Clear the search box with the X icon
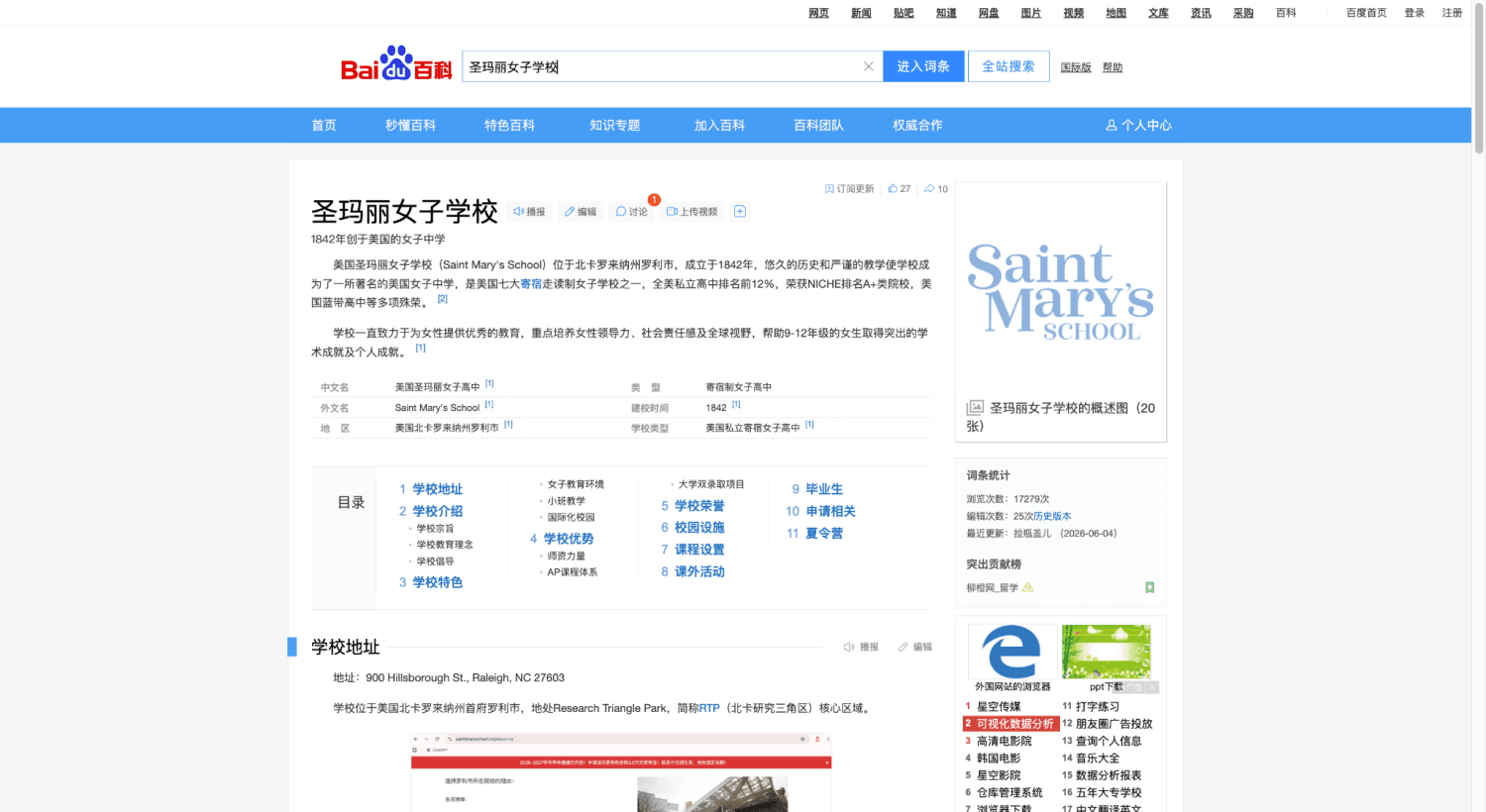 tap(869, 66)
